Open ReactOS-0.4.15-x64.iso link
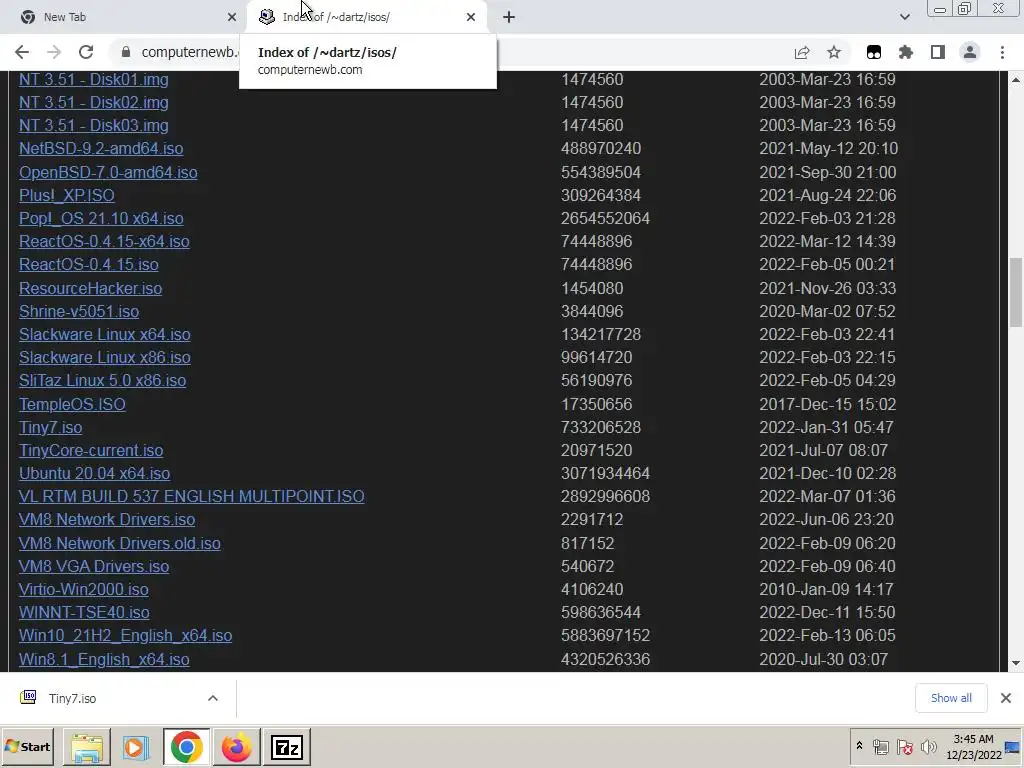Screen dimensions: 1024x768 [104, 242]
